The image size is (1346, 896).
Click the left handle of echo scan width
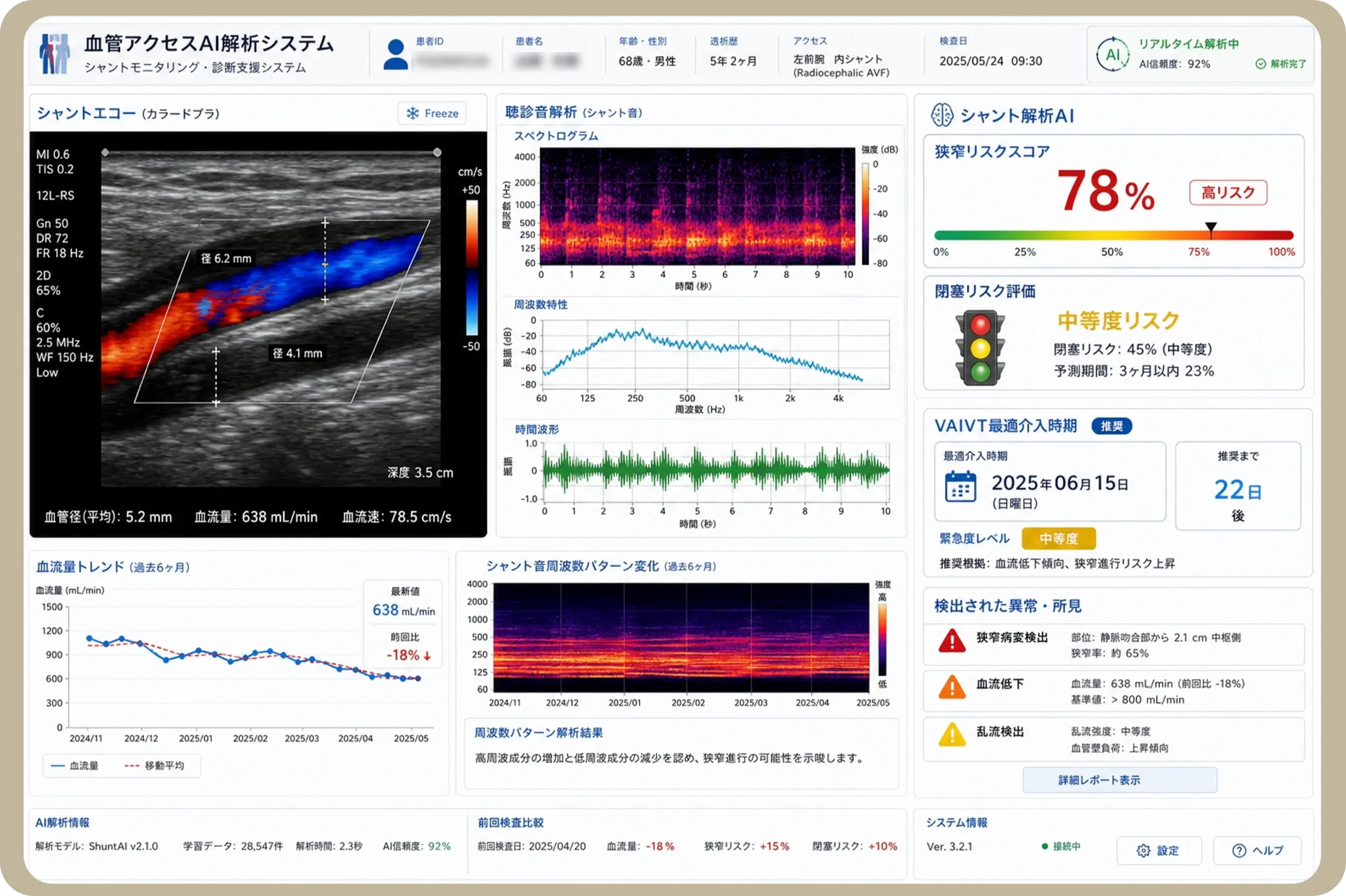105,152
